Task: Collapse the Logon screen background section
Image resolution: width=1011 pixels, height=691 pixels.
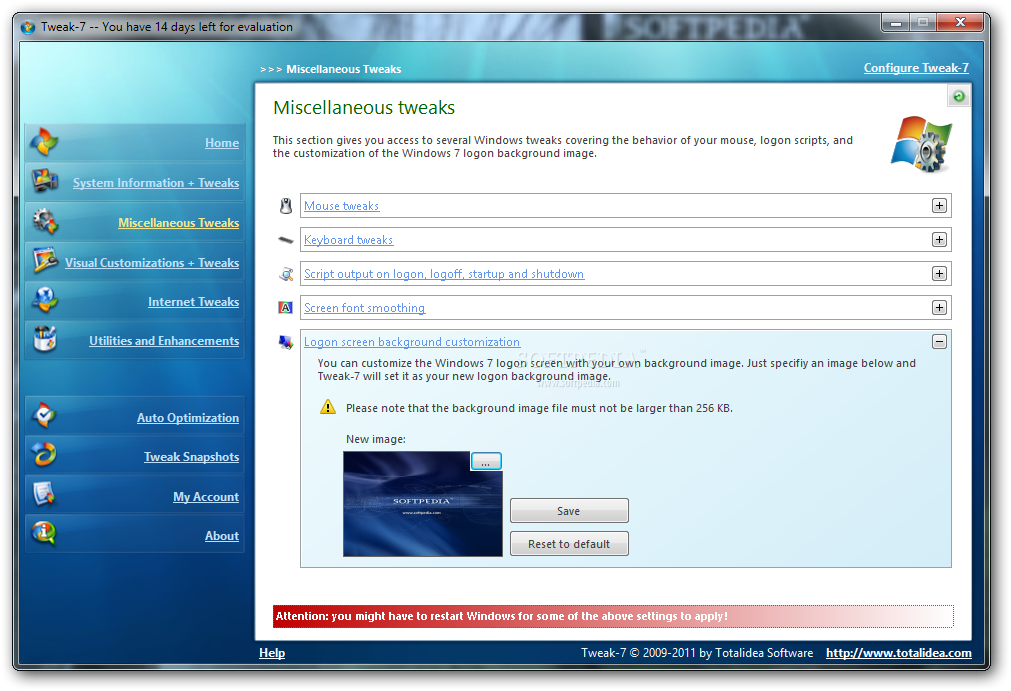Action: pos(939,342)
